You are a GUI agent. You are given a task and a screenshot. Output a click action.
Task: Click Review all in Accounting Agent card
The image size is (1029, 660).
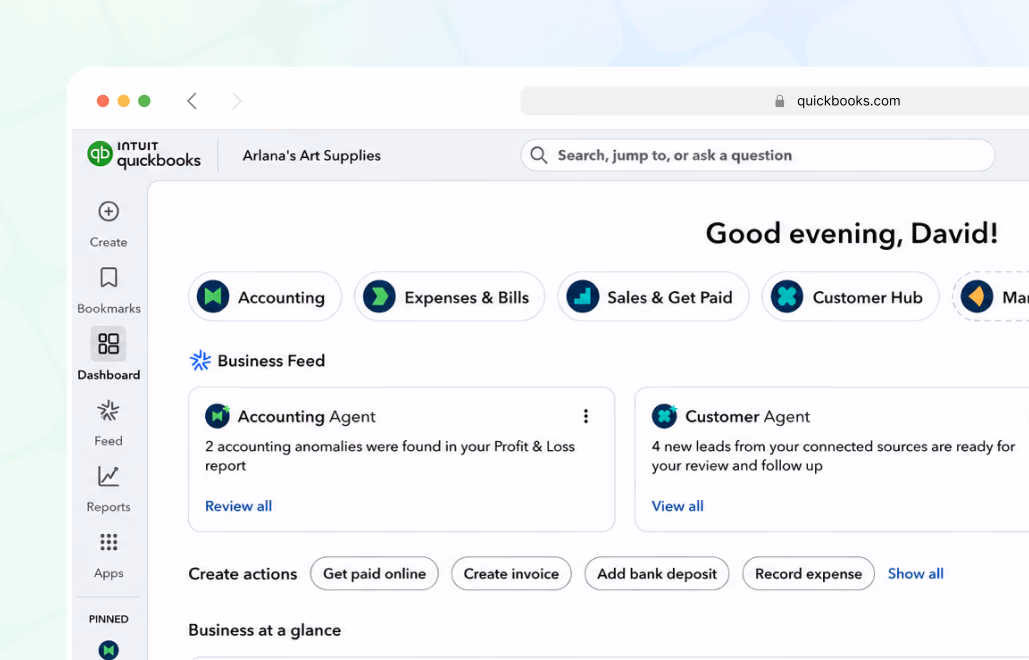pos(238,506)
